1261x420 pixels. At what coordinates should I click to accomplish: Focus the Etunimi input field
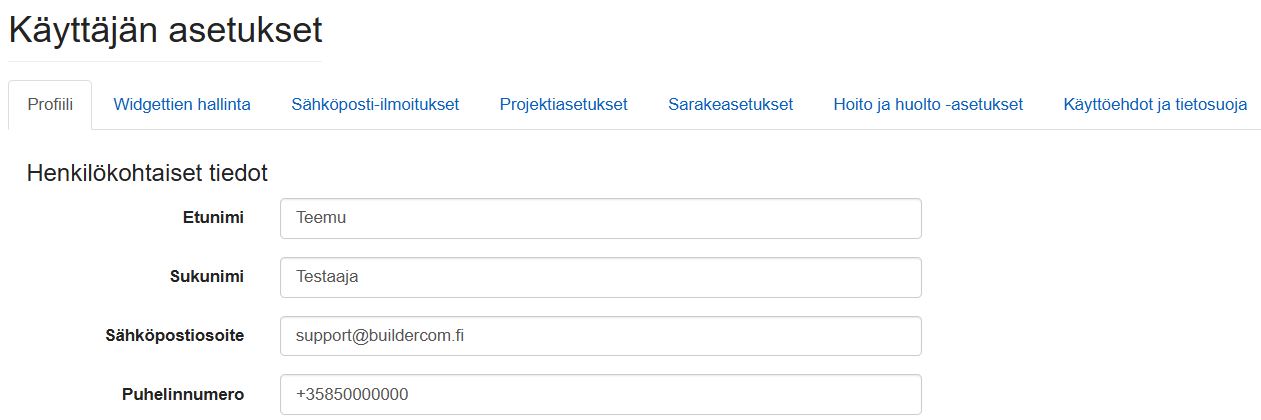point(601,218)
